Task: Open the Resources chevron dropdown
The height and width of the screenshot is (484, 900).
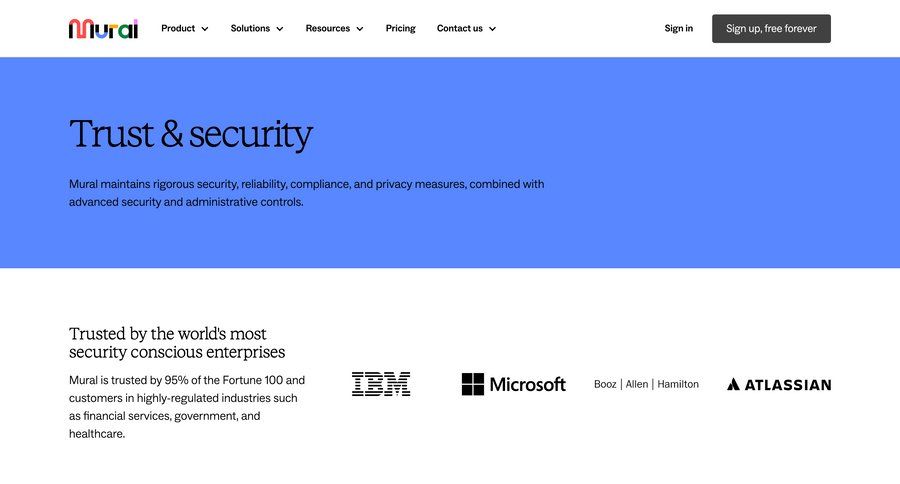Action: tap(360, 29)
